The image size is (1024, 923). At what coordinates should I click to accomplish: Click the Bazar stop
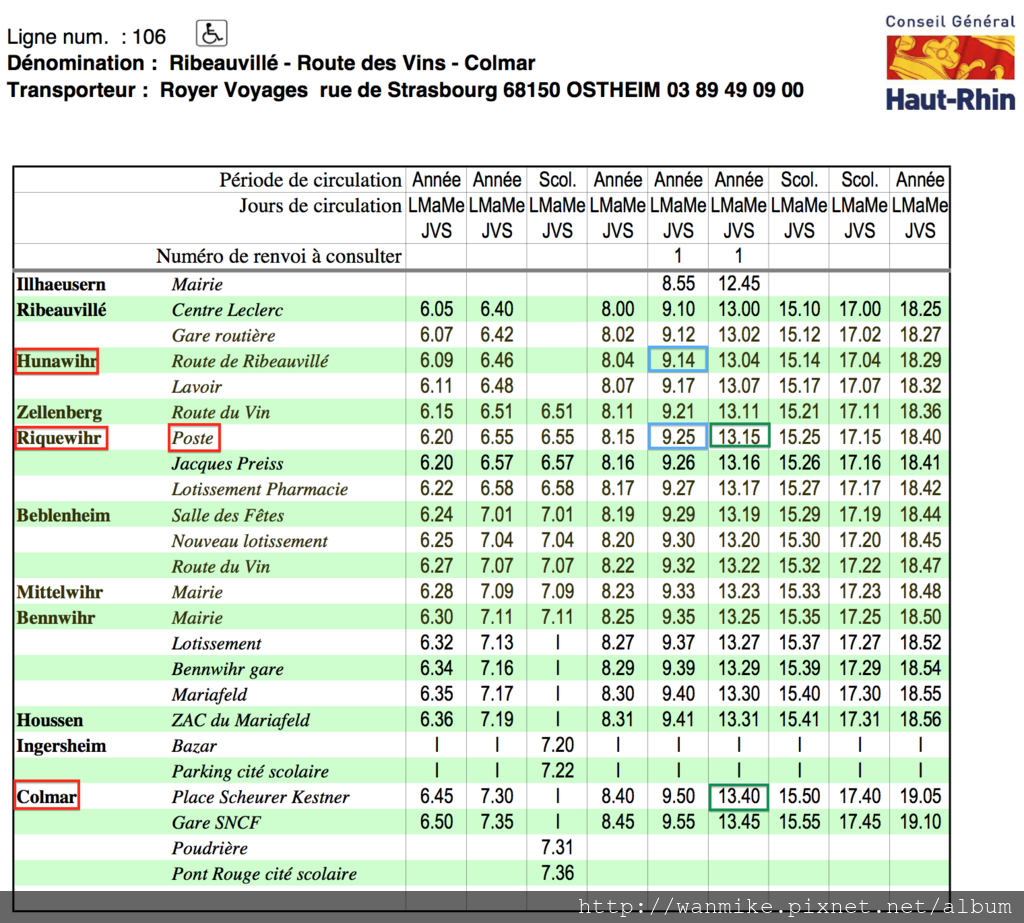pyautogui.click(x=194, y=746)
